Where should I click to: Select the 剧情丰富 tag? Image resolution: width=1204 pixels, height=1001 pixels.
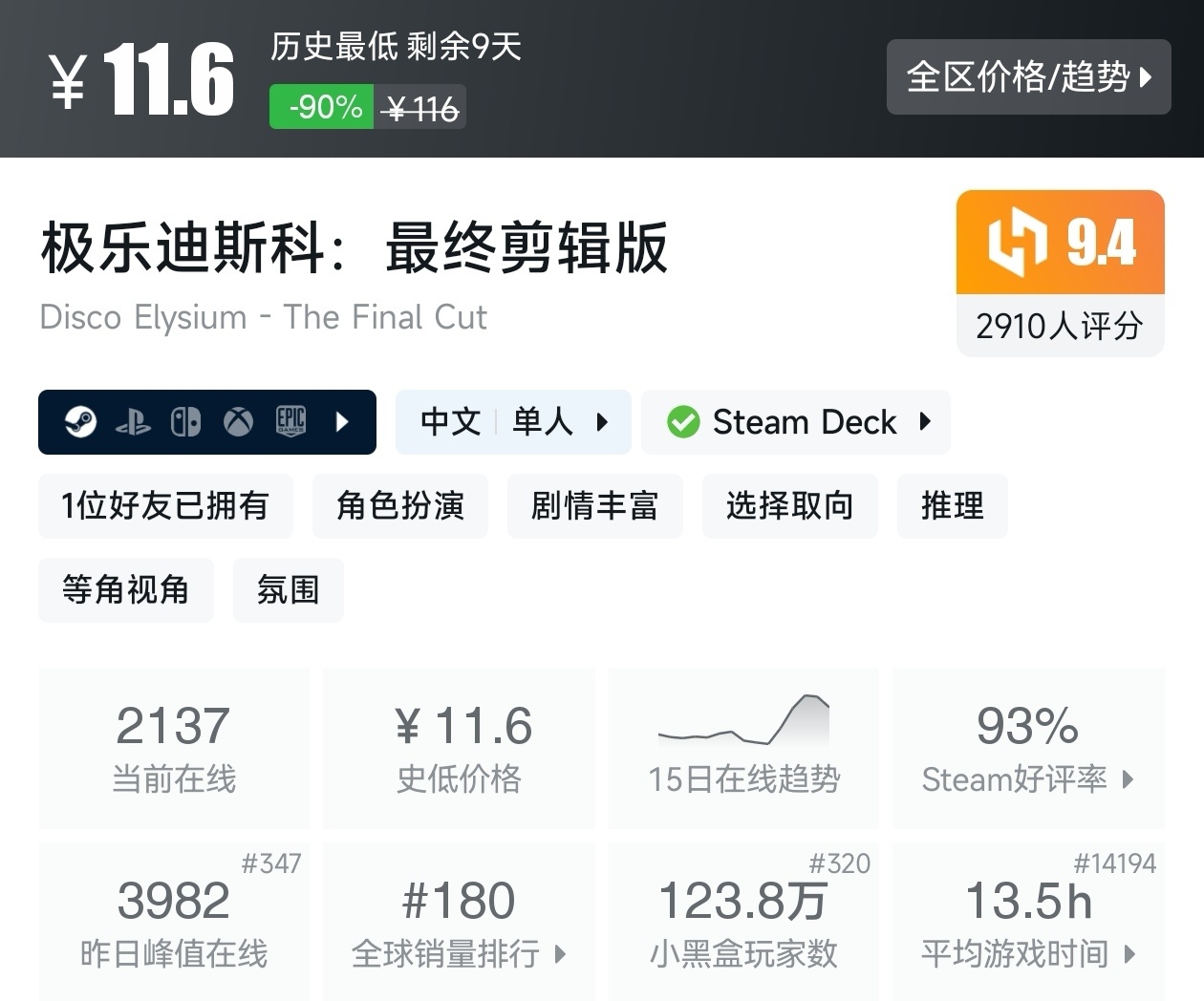tap(594, 505)
